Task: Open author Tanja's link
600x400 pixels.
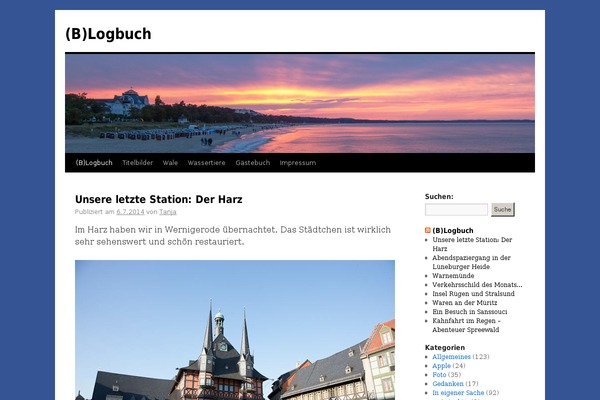Action: pyautogui.click(x=170, y=212)
